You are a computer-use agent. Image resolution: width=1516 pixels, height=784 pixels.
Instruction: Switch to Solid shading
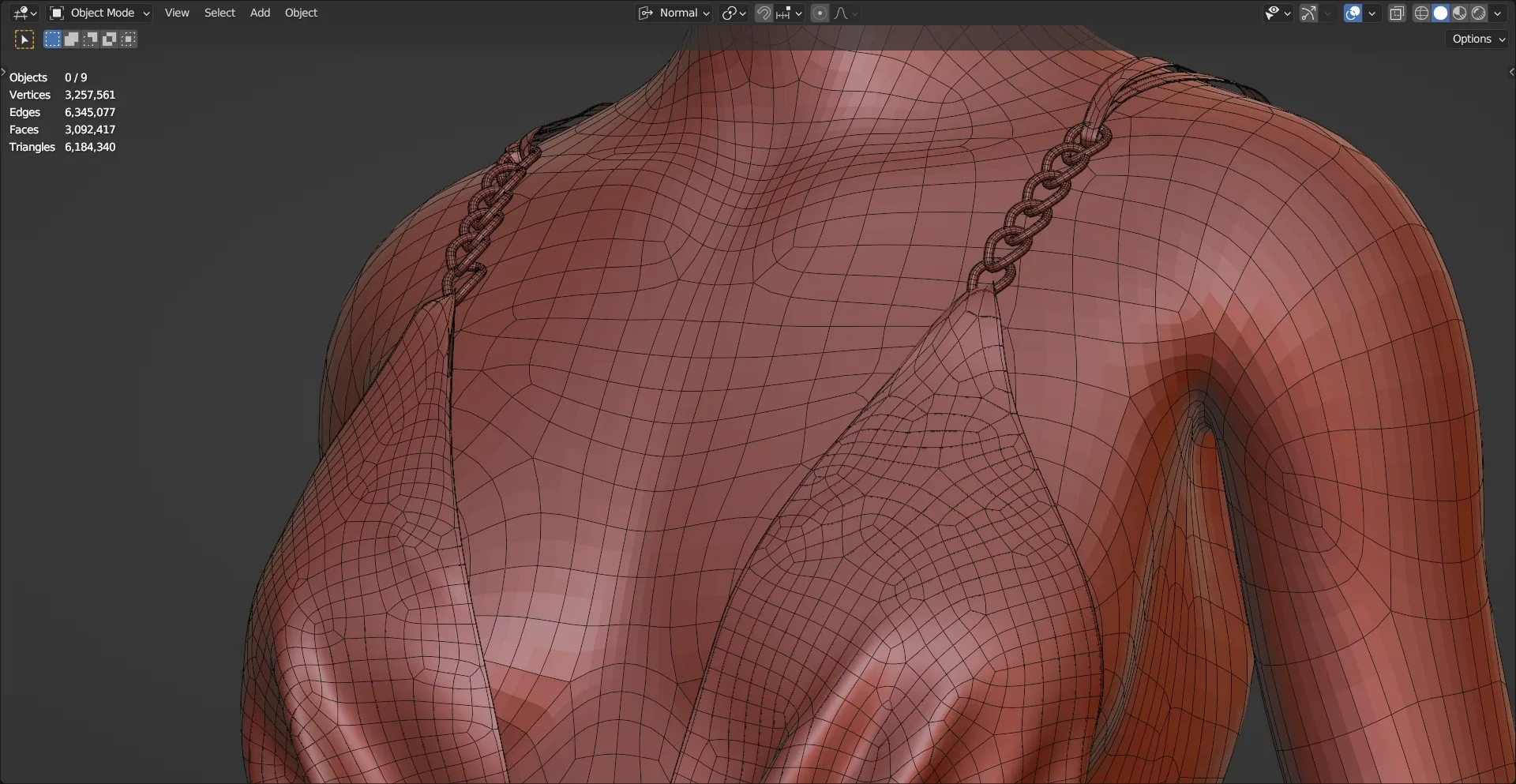tap(1440, 13)
